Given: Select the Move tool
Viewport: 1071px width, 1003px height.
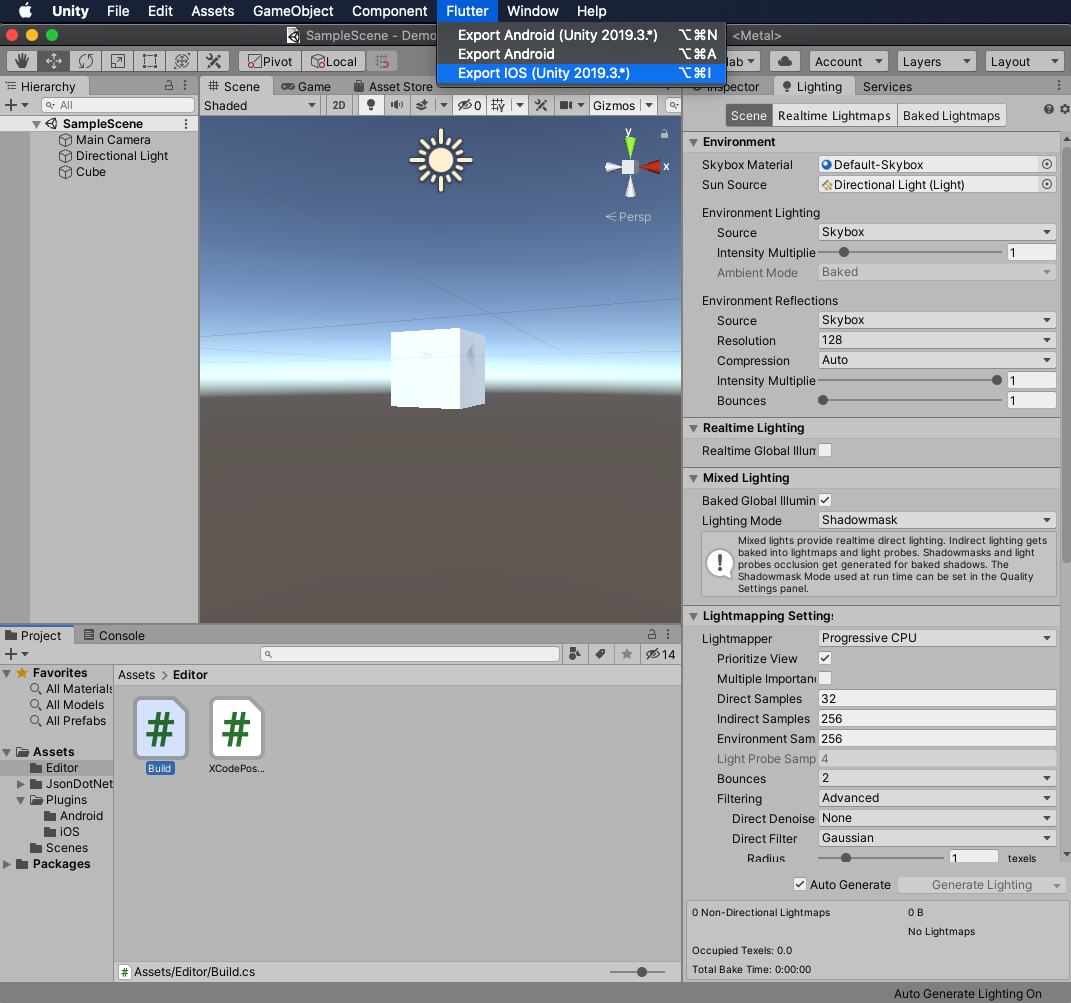Looking at the screenshot, I should [54, 61].
